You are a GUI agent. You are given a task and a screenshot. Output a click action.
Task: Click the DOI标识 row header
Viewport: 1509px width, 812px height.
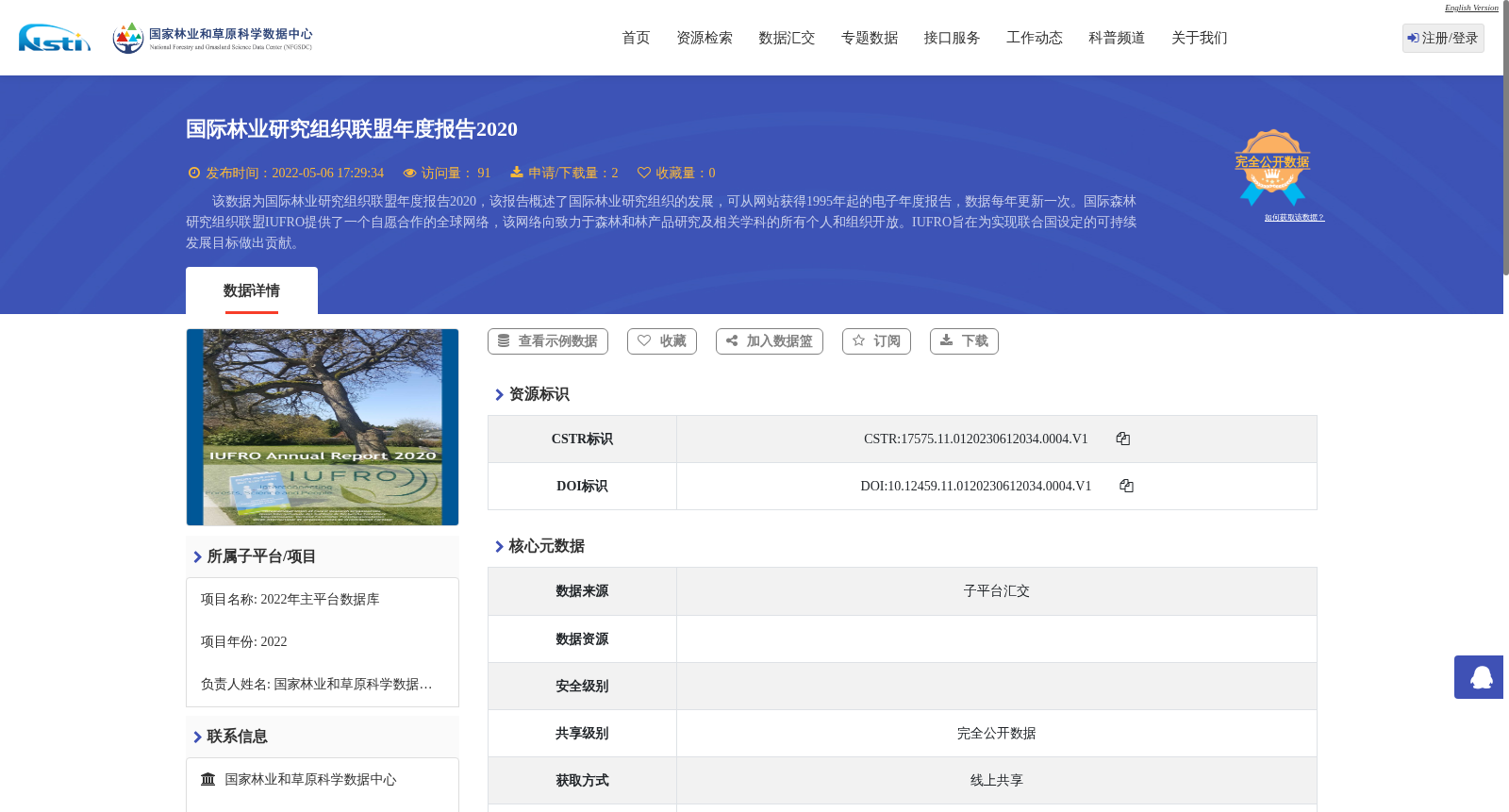[582, 486]
